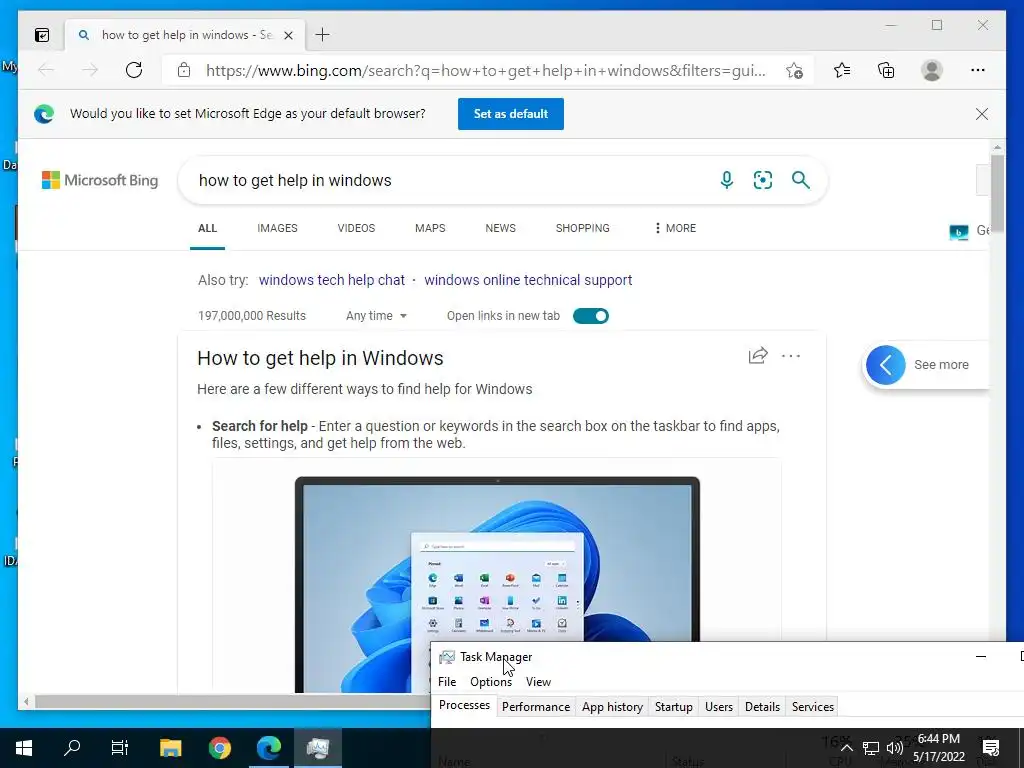This screenshot has height=768, width=1024.
Task: Open the Favorites list icon
Action: [x=842, y=70]
